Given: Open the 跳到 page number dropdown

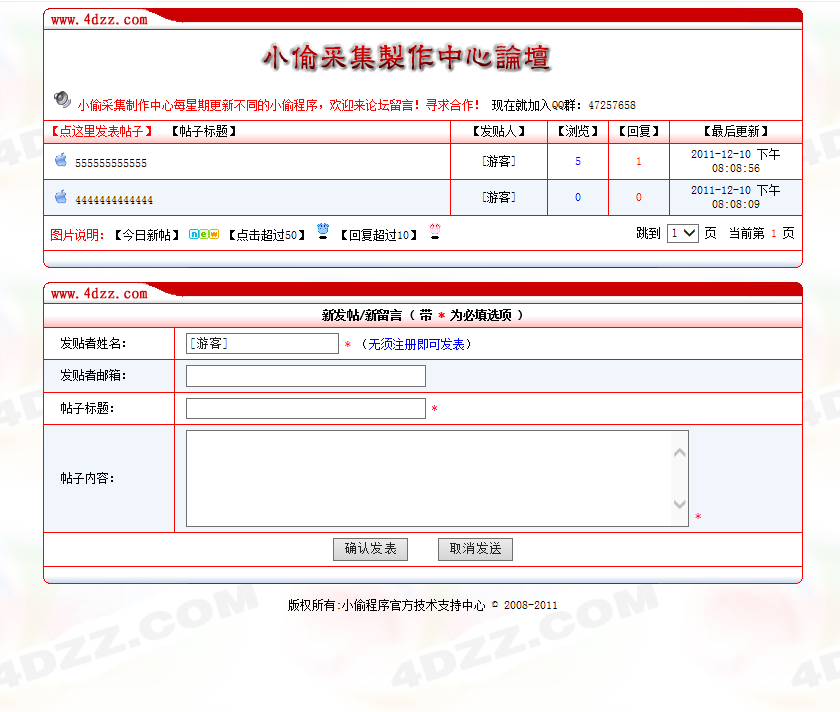Looking at the screenshot, I should click(682, 234).
